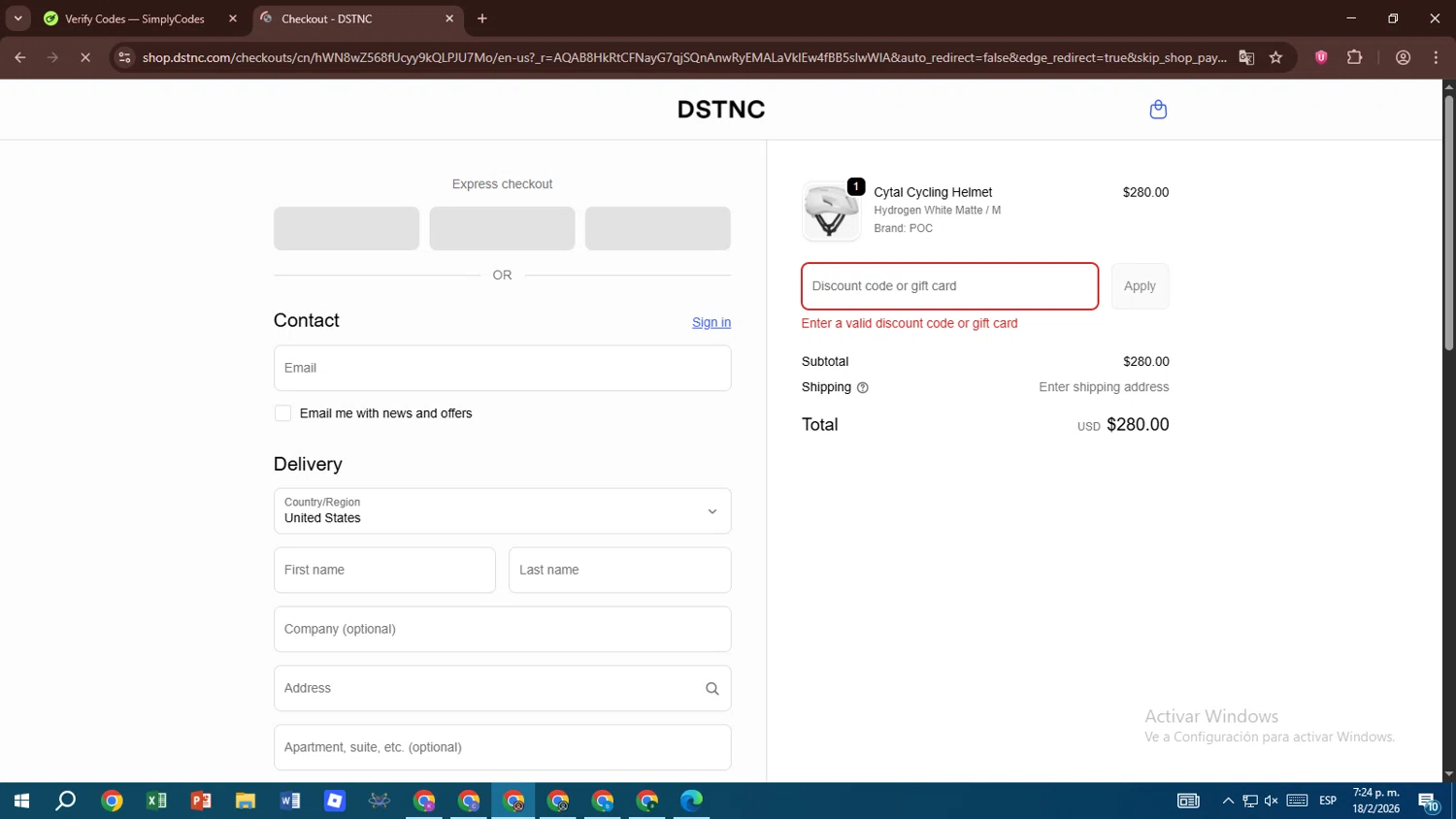Click the touch keyboard tray icon
The width and height of the screenshot is (1456, 819).
pos(1297,801)
